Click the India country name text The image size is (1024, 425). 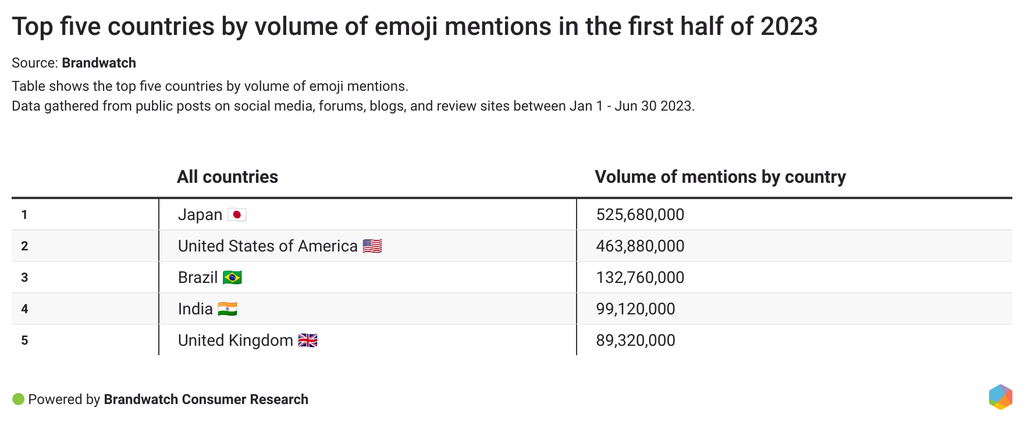(x=195, y=309)
